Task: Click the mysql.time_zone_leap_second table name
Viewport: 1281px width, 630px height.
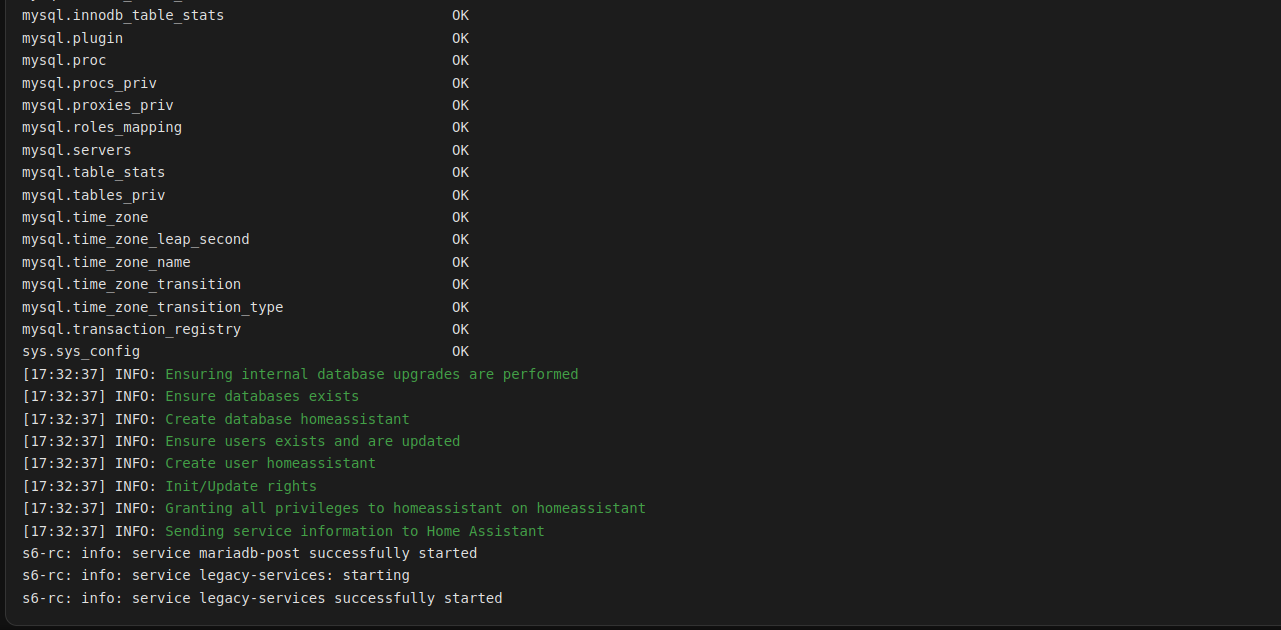Action: pyautogui.click(x=136, y=239)
